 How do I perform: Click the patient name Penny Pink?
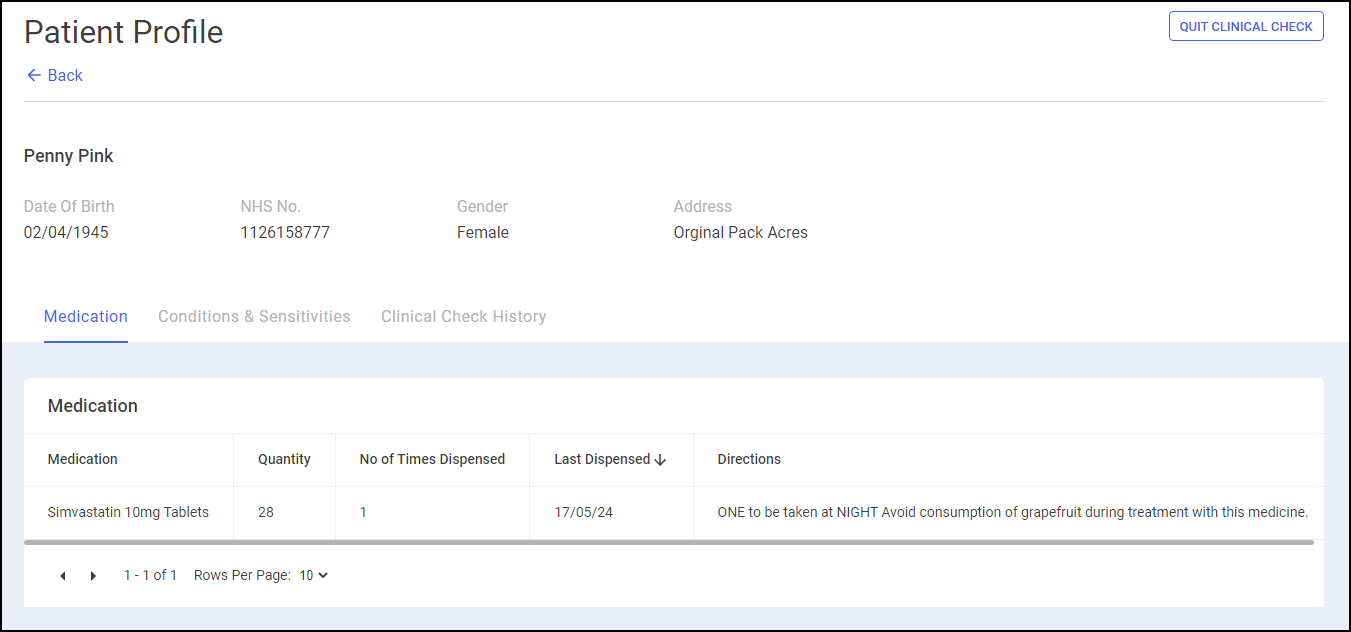(x=69, y=156)
